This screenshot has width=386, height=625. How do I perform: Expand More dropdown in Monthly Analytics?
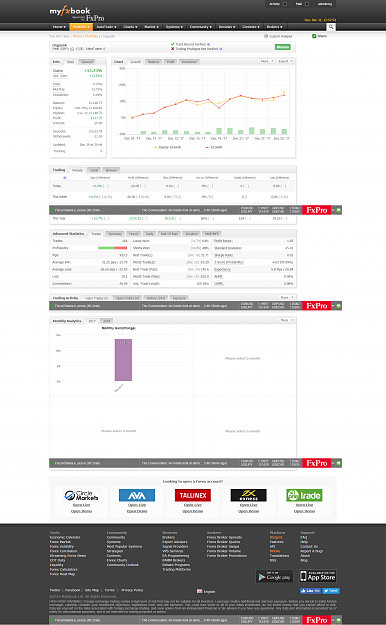(286, 320)
